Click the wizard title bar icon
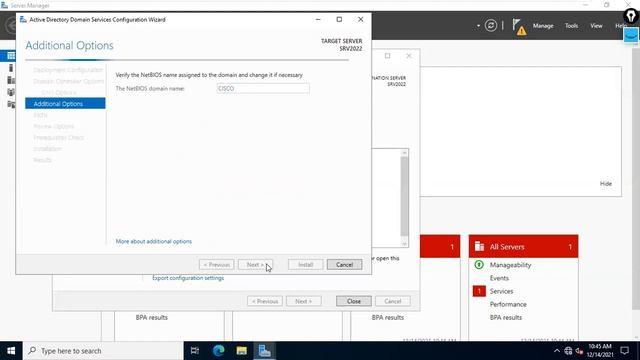The height and width of the screenshot is (360, 640). [x=23, y=19]
